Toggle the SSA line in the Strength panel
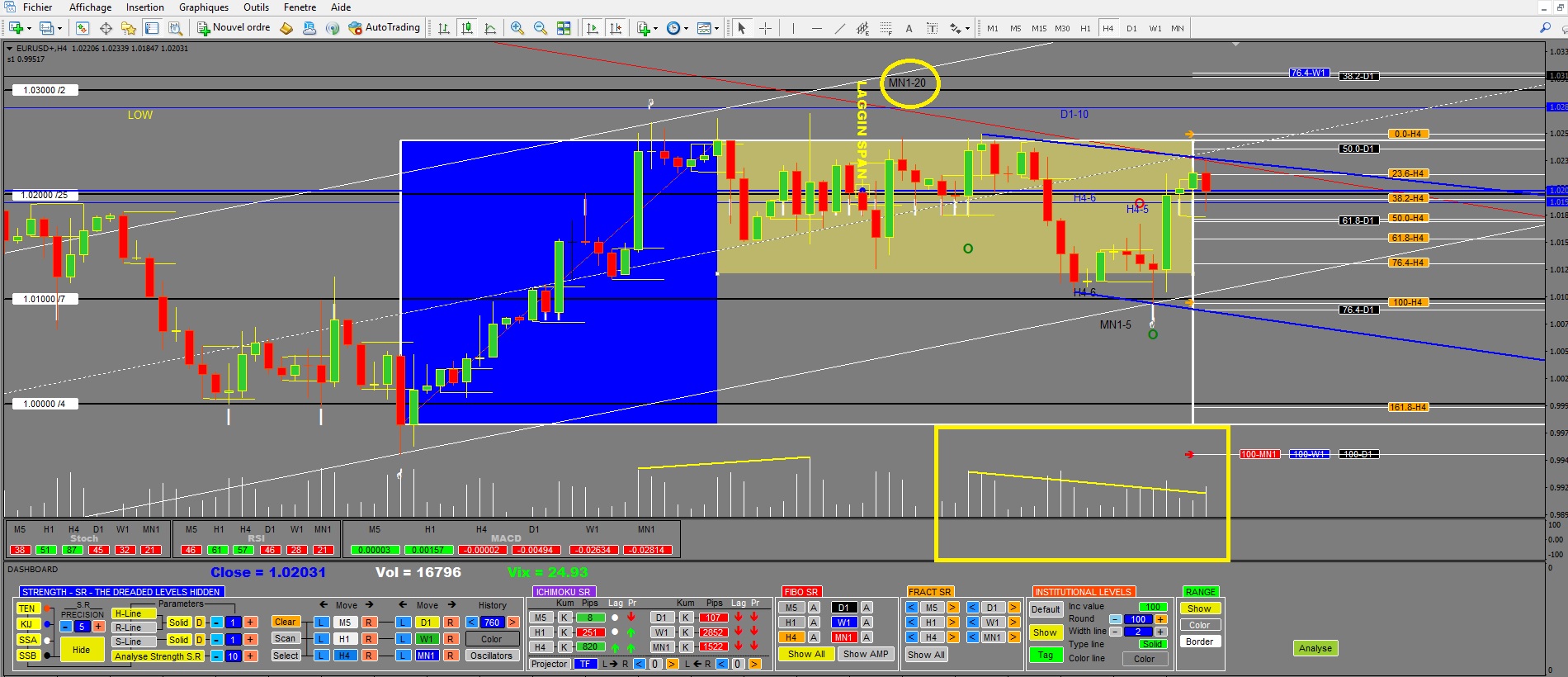The width and height of the screenshot is (1568, 677). pos(27,640)
